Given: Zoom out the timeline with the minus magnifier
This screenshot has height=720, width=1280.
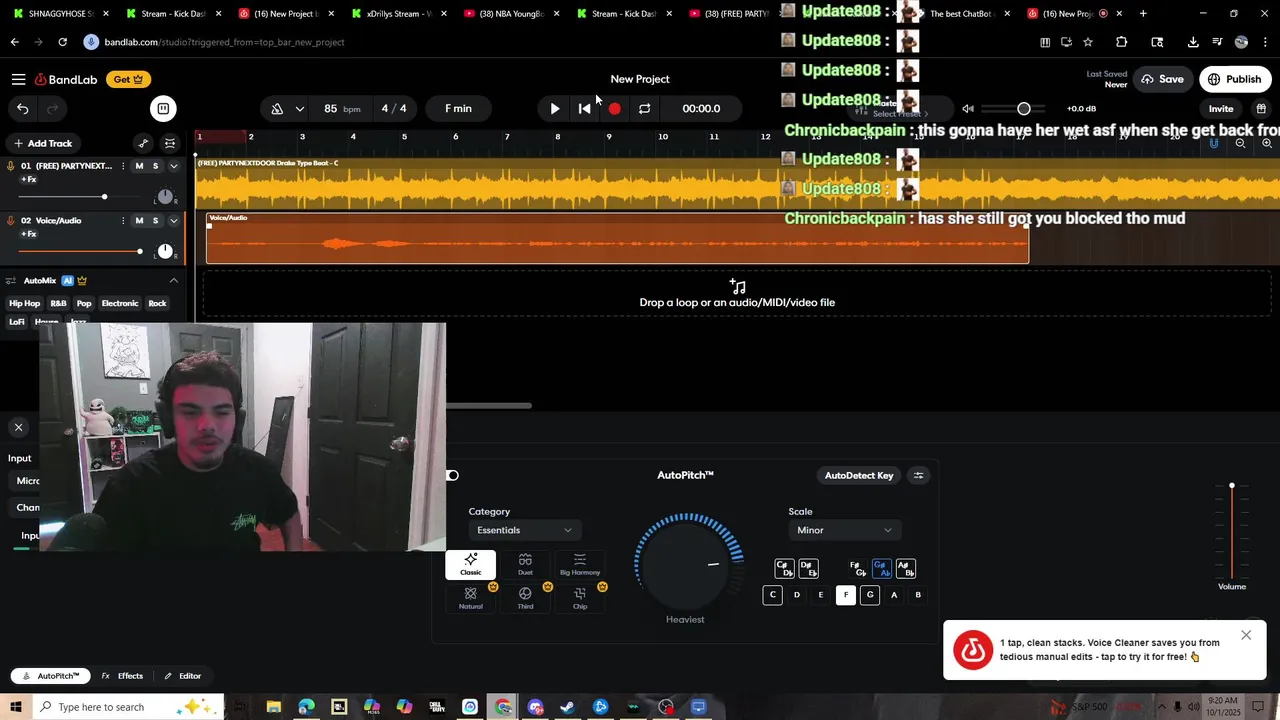Looking at the screenshot, I should click(x=1240, y=143).
